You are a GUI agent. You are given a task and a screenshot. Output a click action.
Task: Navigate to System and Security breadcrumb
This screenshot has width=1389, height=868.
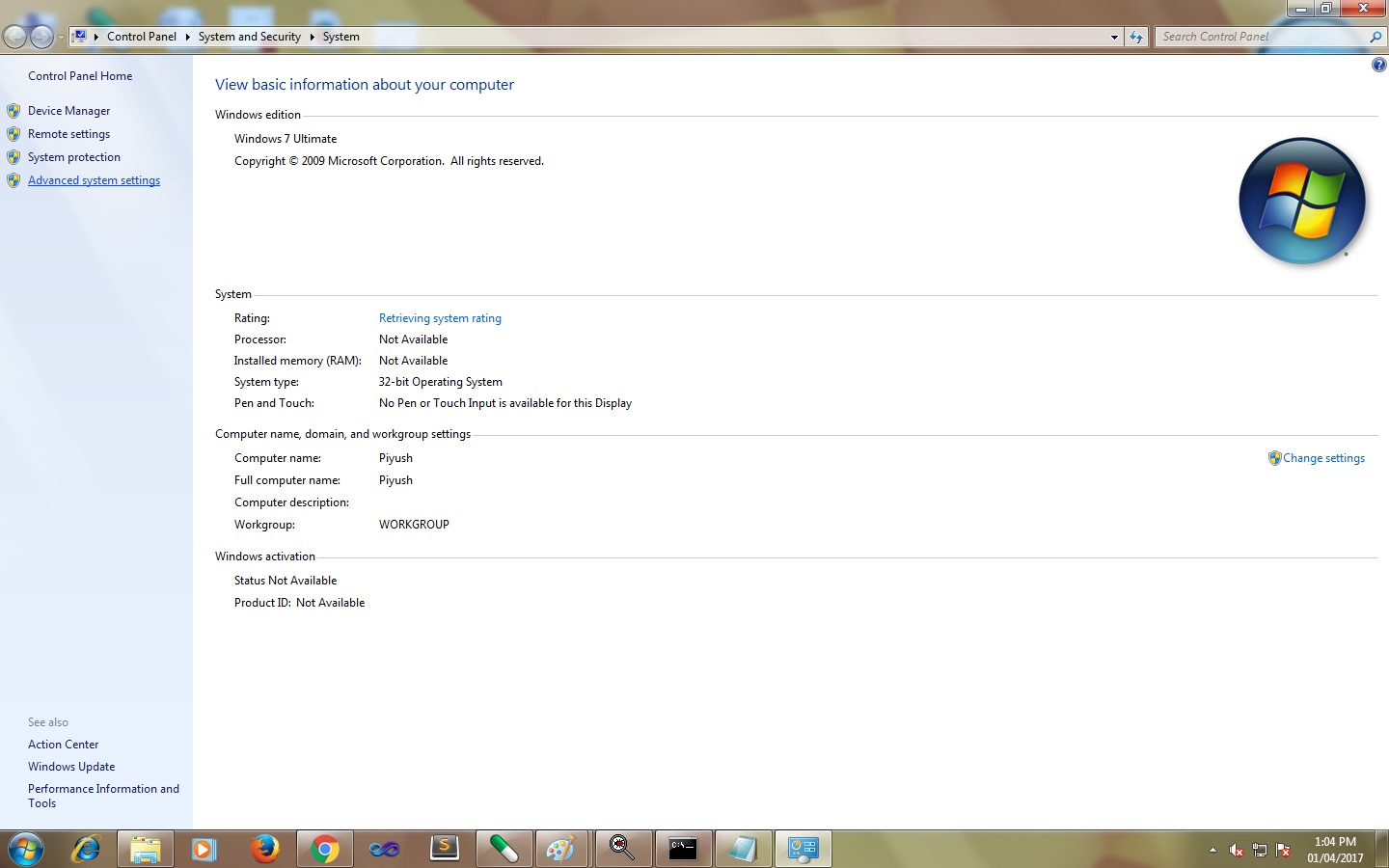point(249,36)
